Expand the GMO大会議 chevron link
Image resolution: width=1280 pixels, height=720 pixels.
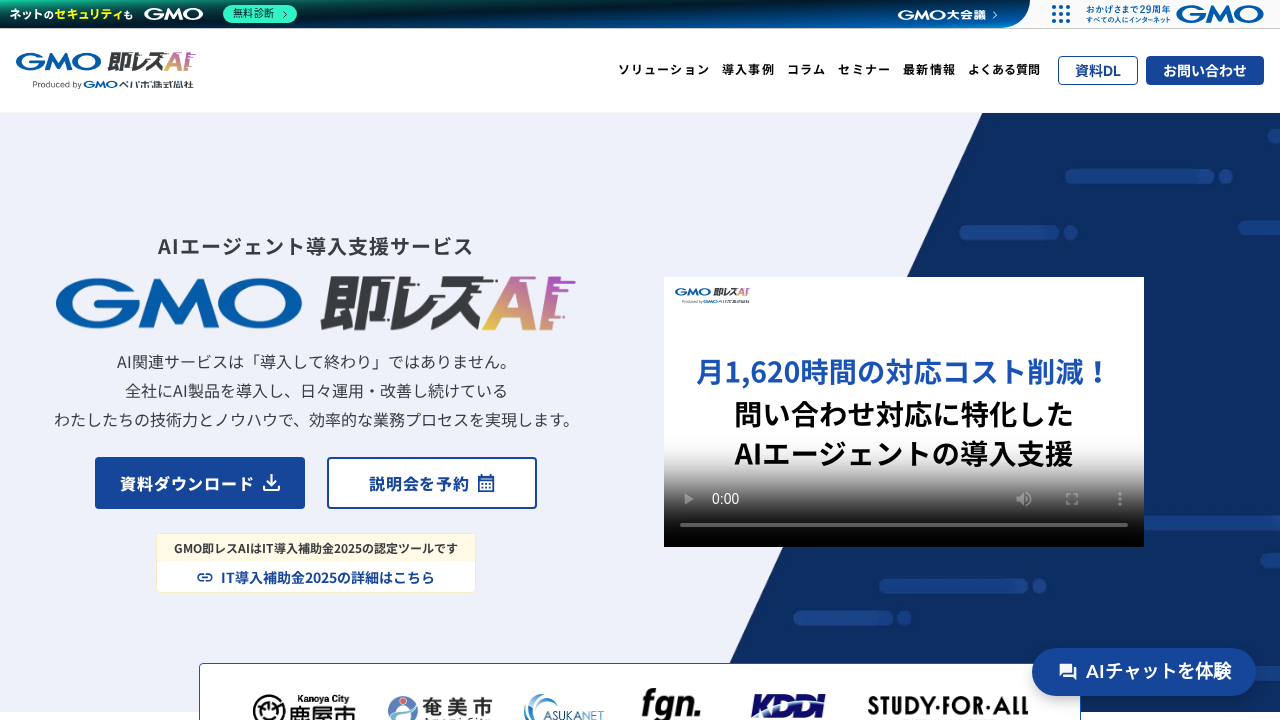994,14
